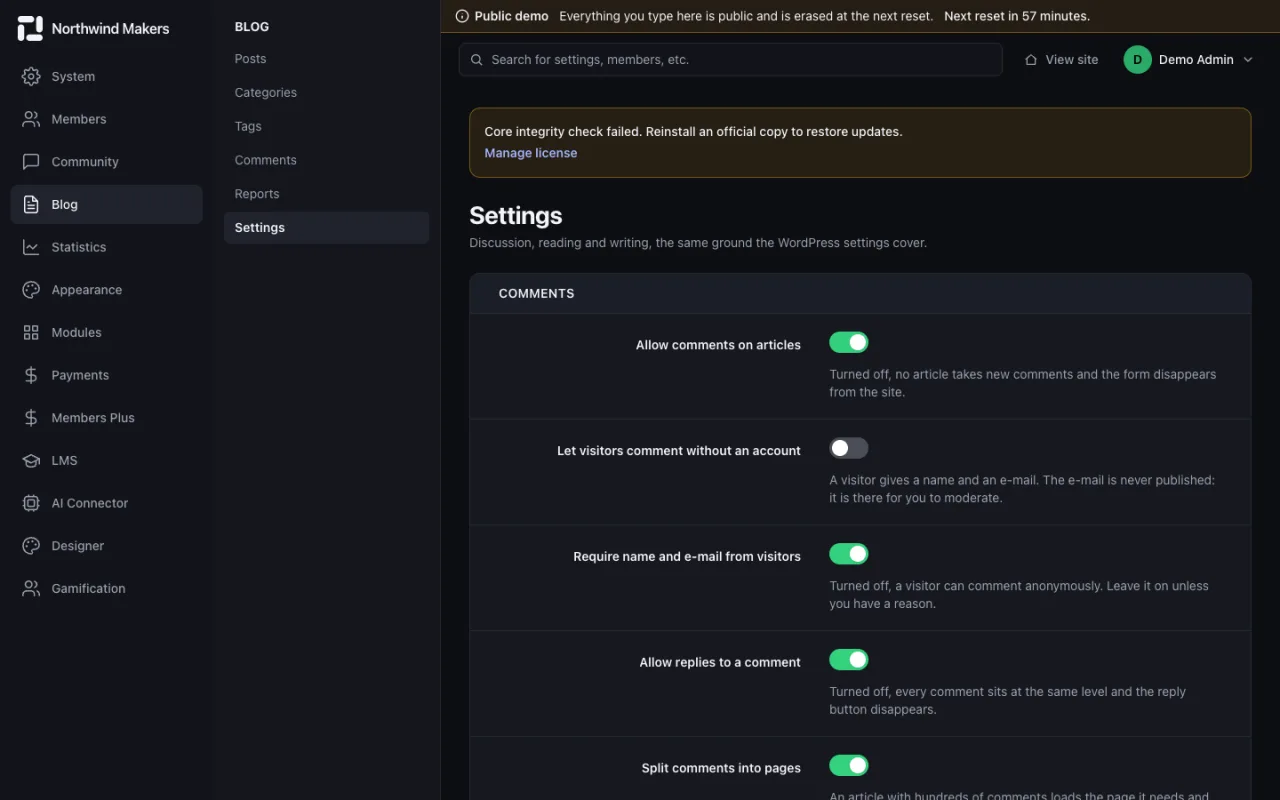Click the Northwind Makers brand name
Viewport: 1280px width, 800px height.
(x=110, y=29)
